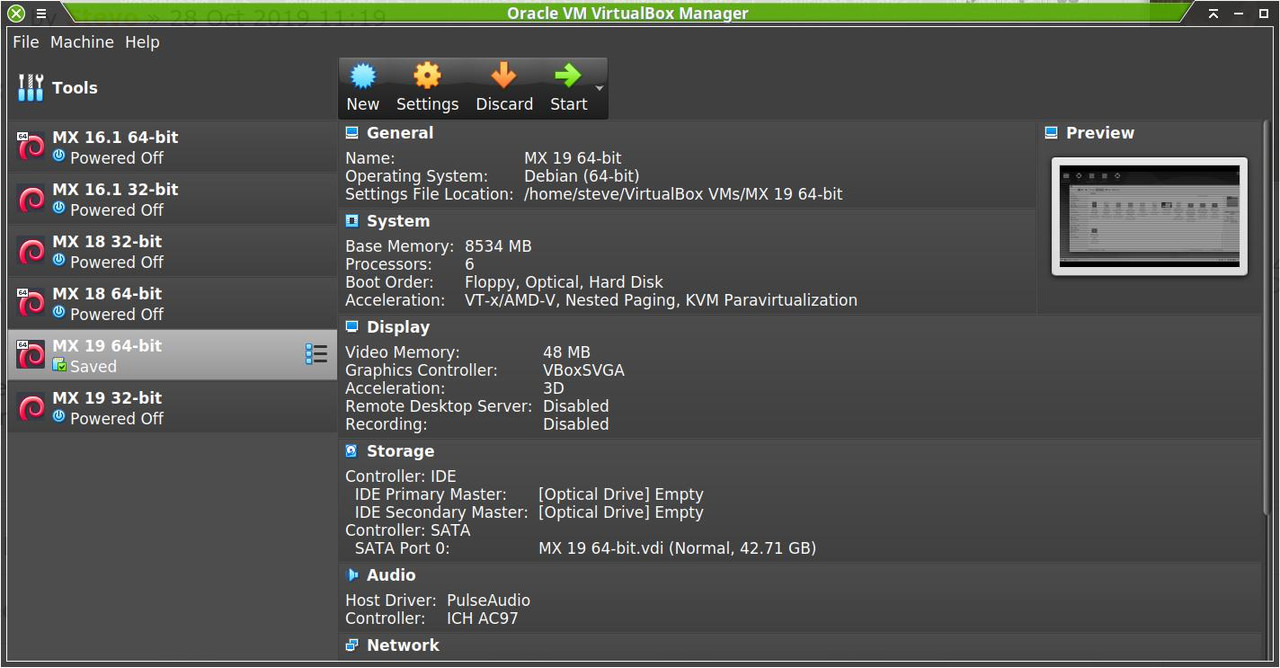Viewport: 1280px width, 668px height.
Task: Click the Acceleration VT-x/AMD-V value text
Action: (x=661, y=300)
